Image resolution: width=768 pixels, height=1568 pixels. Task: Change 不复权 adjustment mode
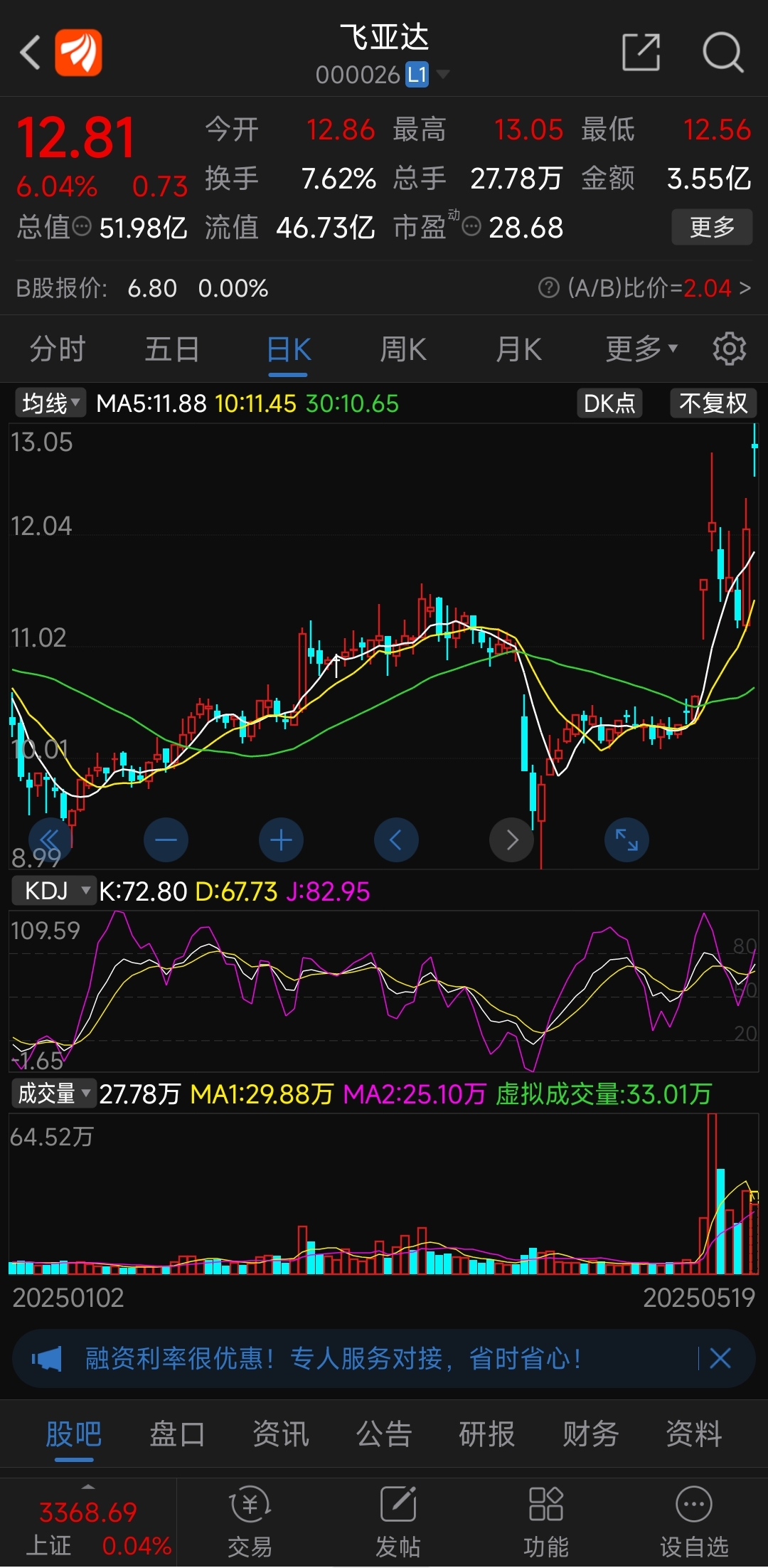tap(713, 403)
